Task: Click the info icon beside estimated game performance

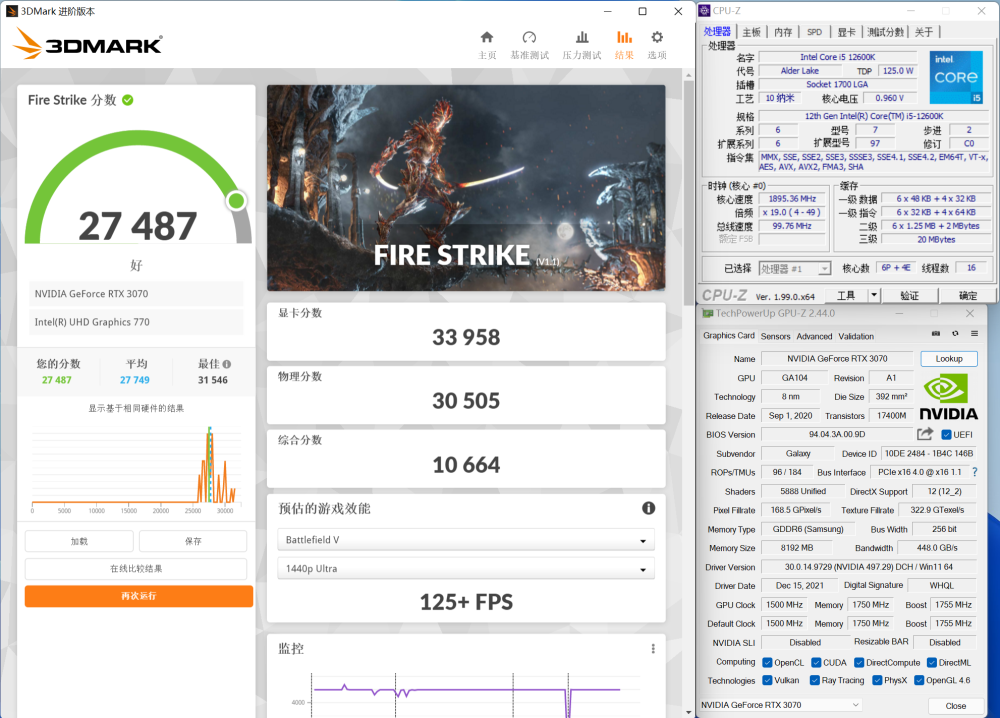Action: point(648,508)
